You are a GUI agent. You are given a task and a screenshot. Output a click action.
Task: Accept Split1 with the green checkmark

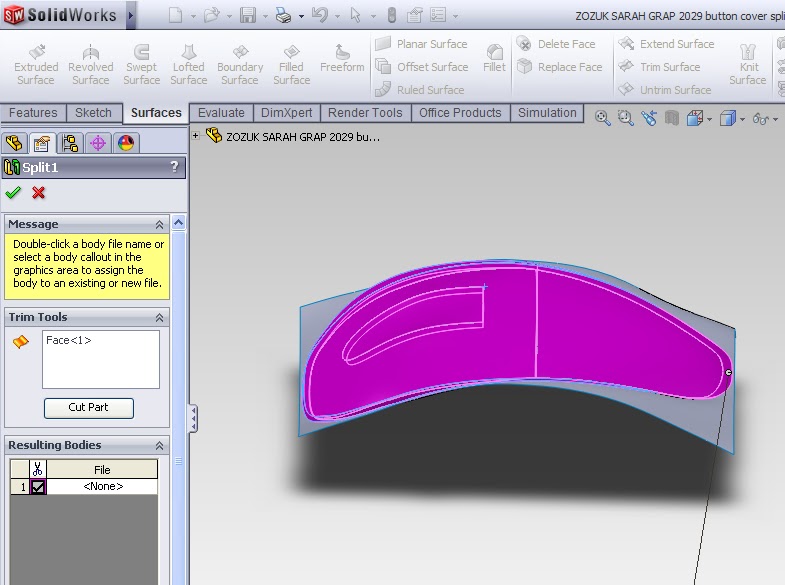pyautogui.click(x=13, y=193)
